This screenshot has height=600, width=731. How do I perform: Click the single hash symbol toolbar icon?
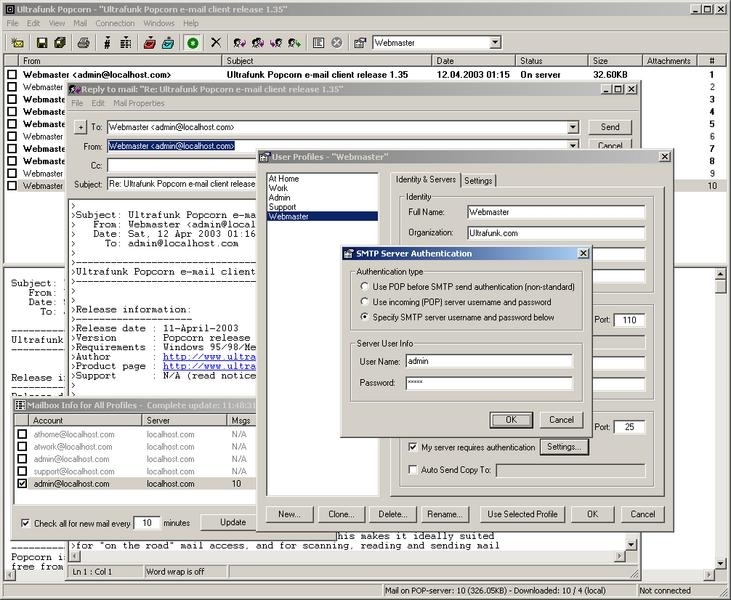click(x=107, y=43)
